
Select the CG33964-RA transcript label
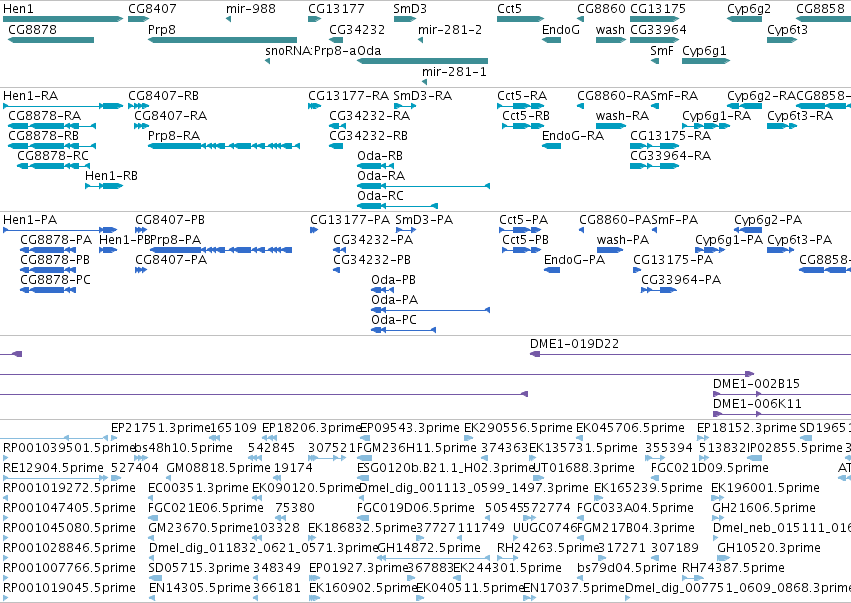[x=671, y=156]
